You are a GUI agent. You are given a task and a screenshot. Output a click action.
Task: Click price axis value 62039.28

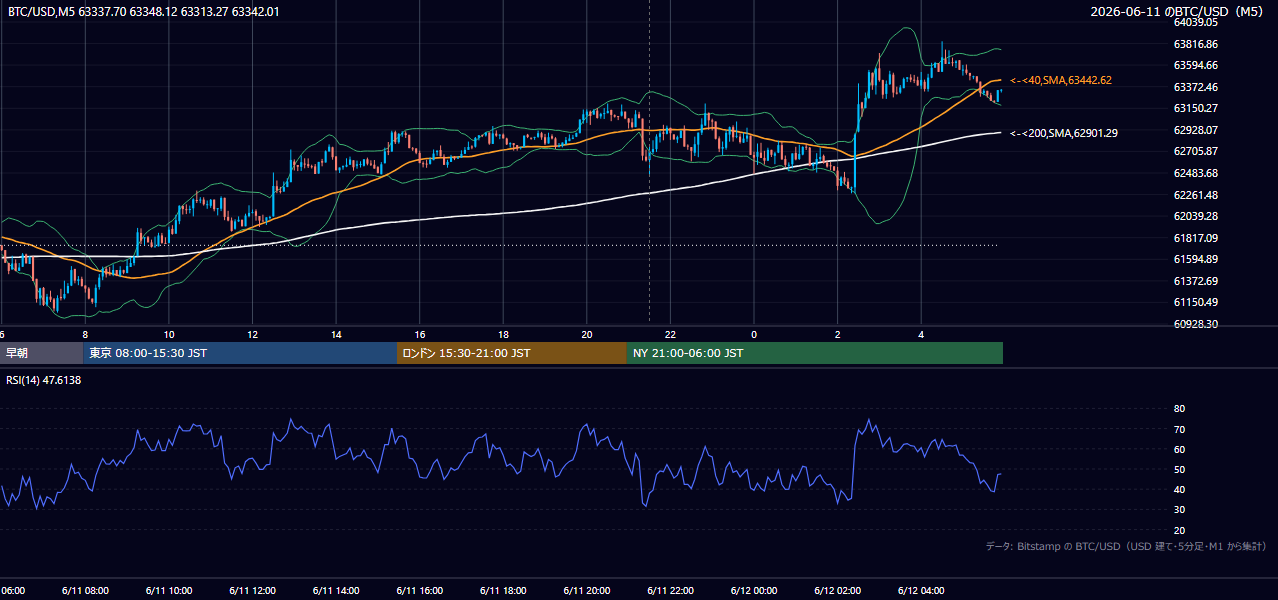tap(1195, 216)
